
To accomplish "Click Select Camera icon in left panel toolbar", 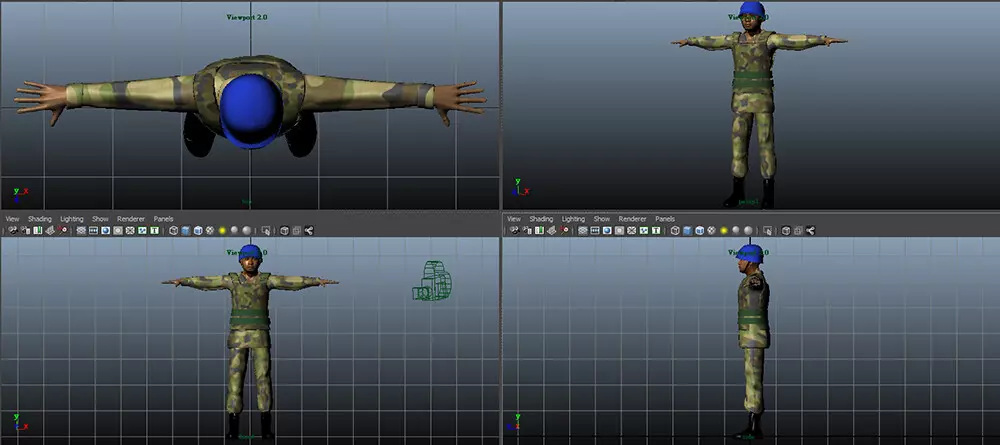I will click(13, 230).
